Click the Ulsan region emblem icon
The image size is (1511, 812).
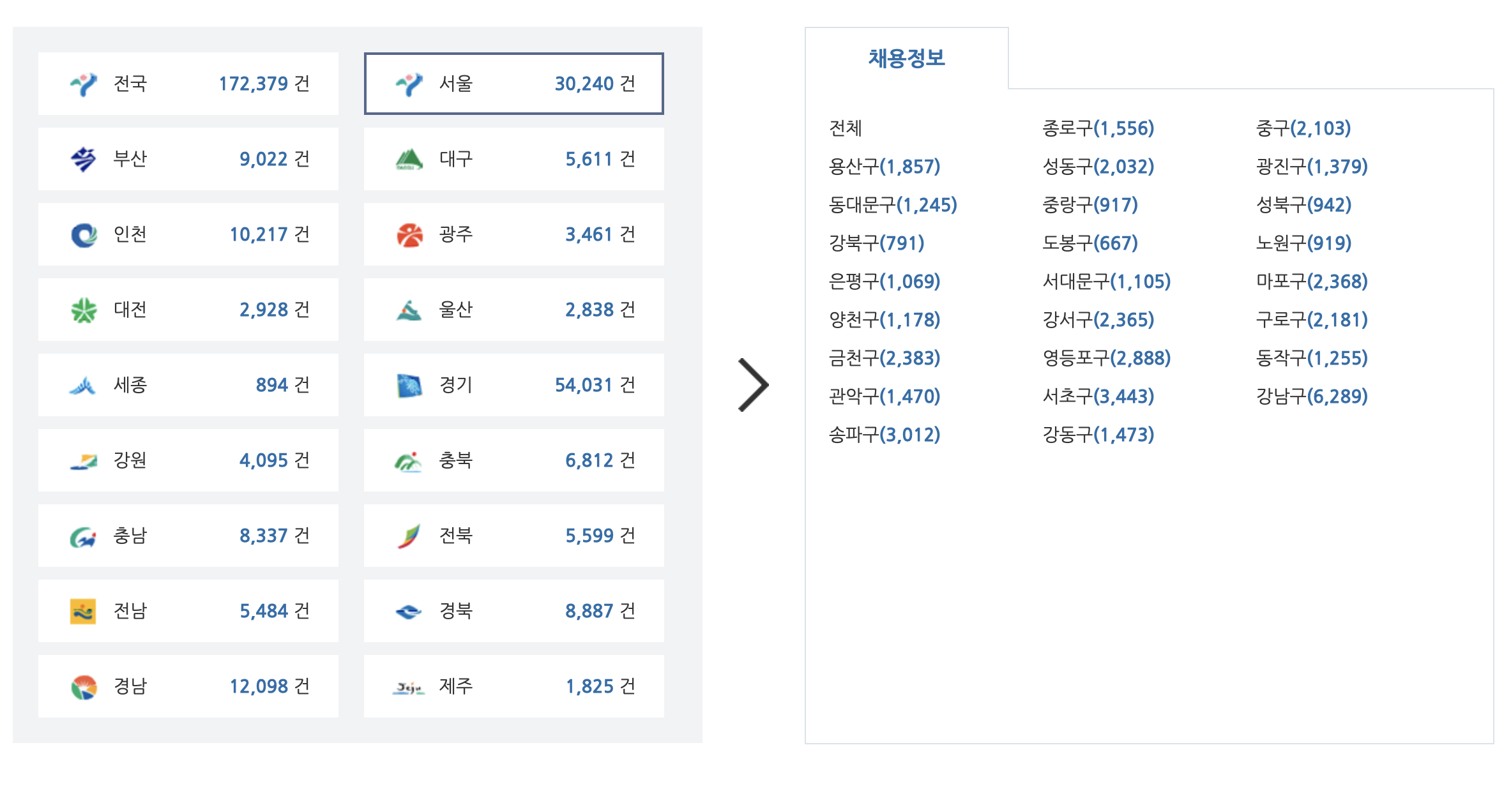409,310
